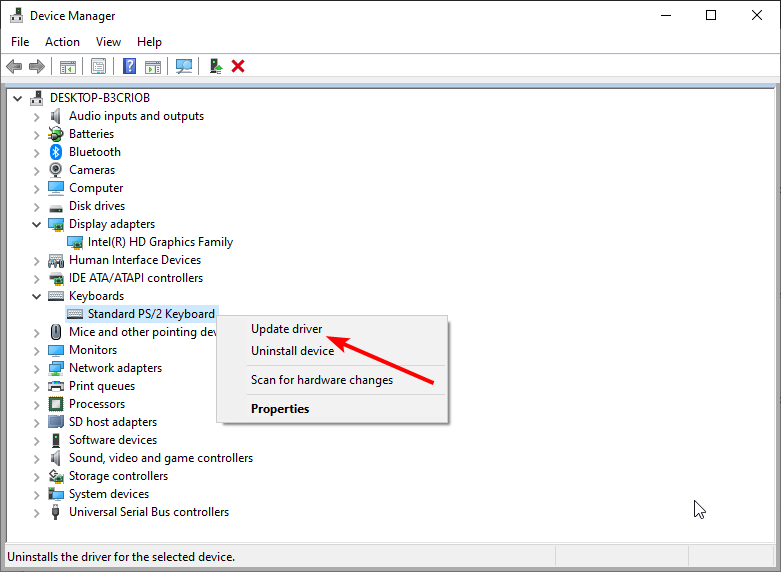Click the Disk drives icon
Viewport: 781px width, 572px height.
(56, 207)
